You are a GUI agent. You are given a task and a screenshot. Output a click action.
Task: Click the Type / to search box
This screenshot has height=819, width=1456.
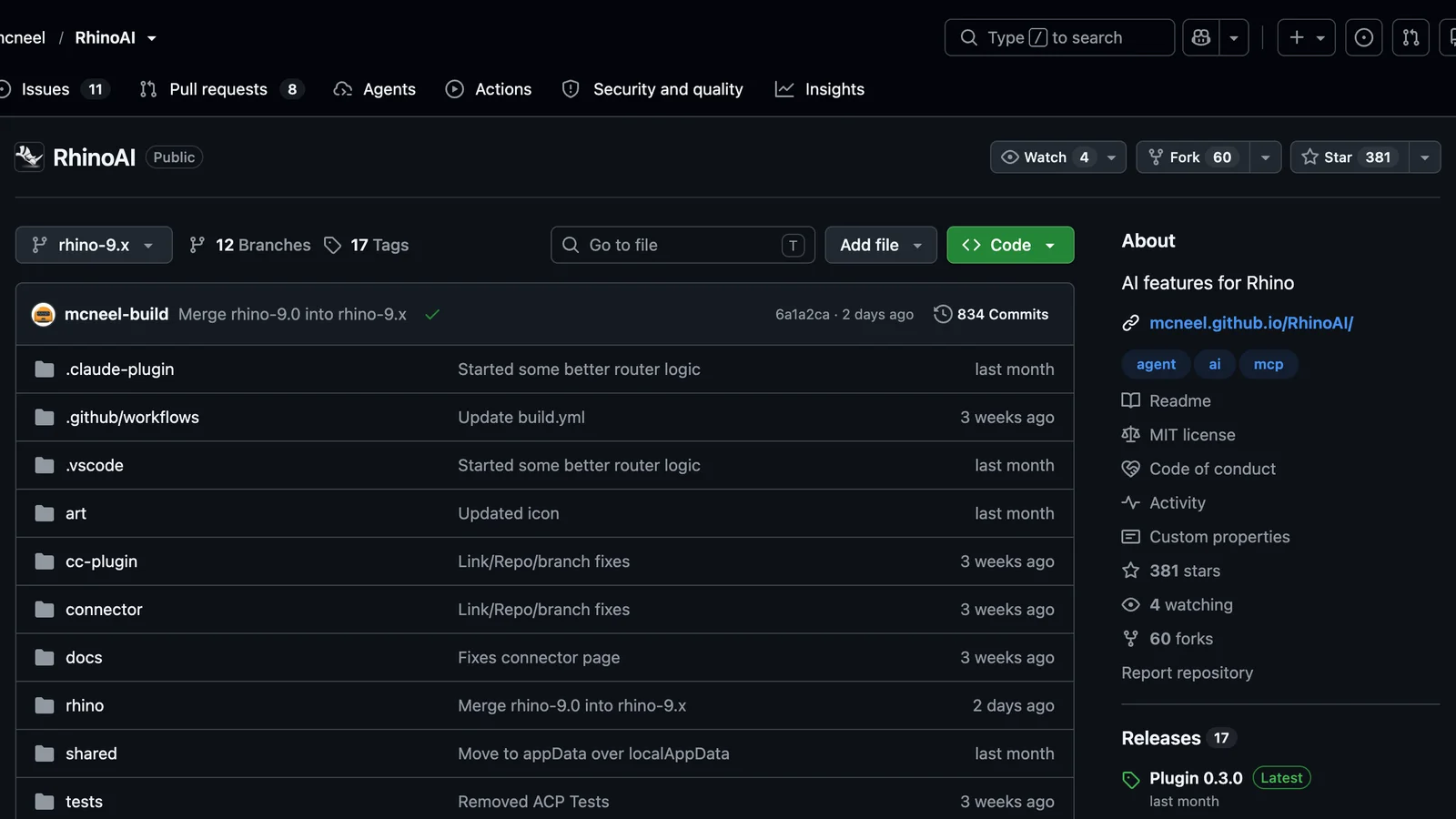[x=1059, y=37]
